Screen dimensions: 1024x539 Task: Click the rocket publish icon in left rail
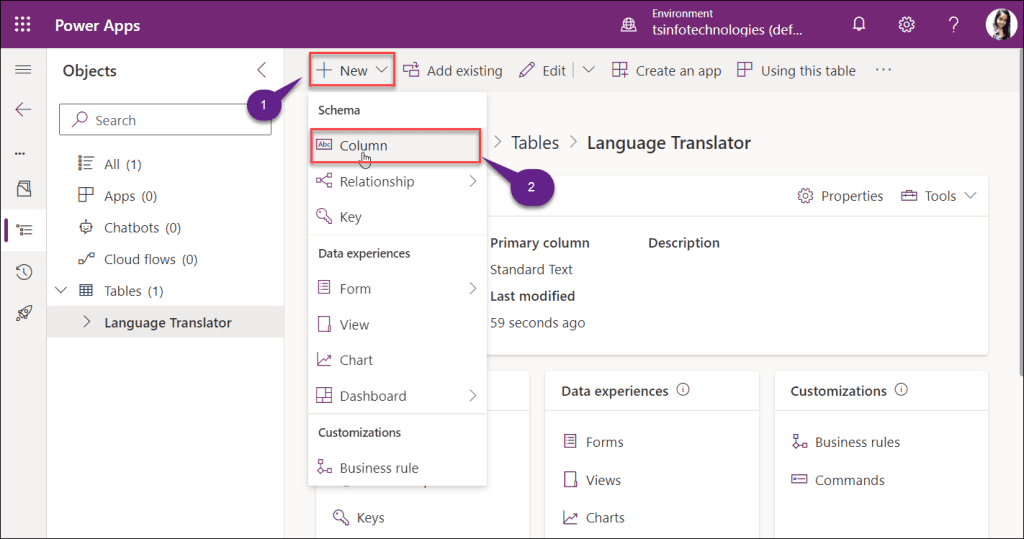tap(24, 314)
